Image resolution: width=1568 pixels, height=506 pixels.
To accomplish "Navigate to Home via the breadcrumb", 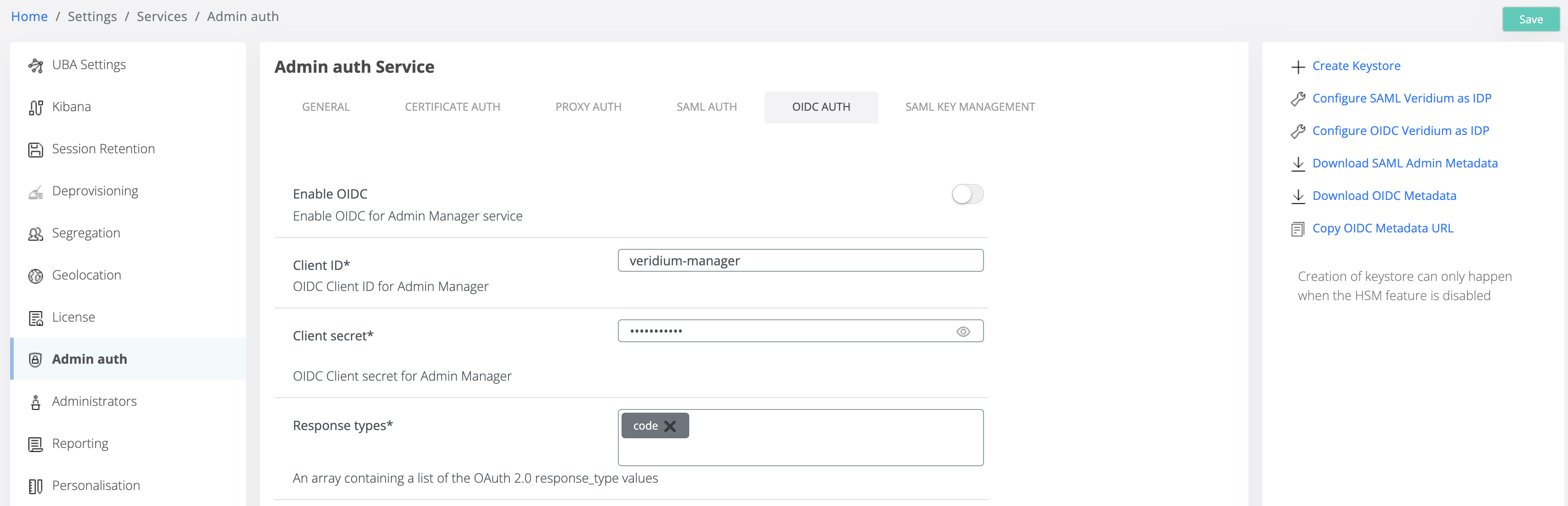I will [x=29, y=16].
